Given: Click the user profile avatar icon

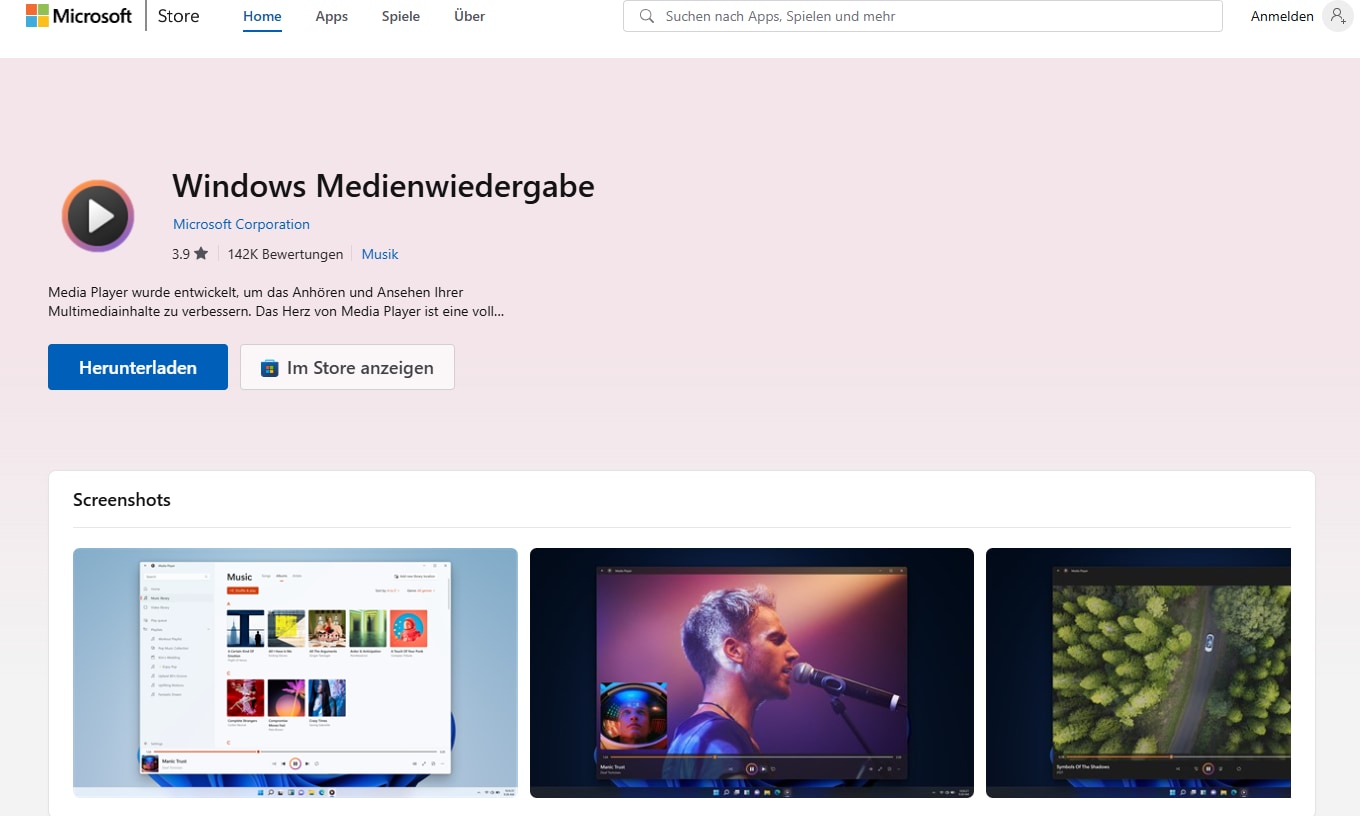Looking at the screenshot, I should pyautogui.click(x=1337, y=16).
